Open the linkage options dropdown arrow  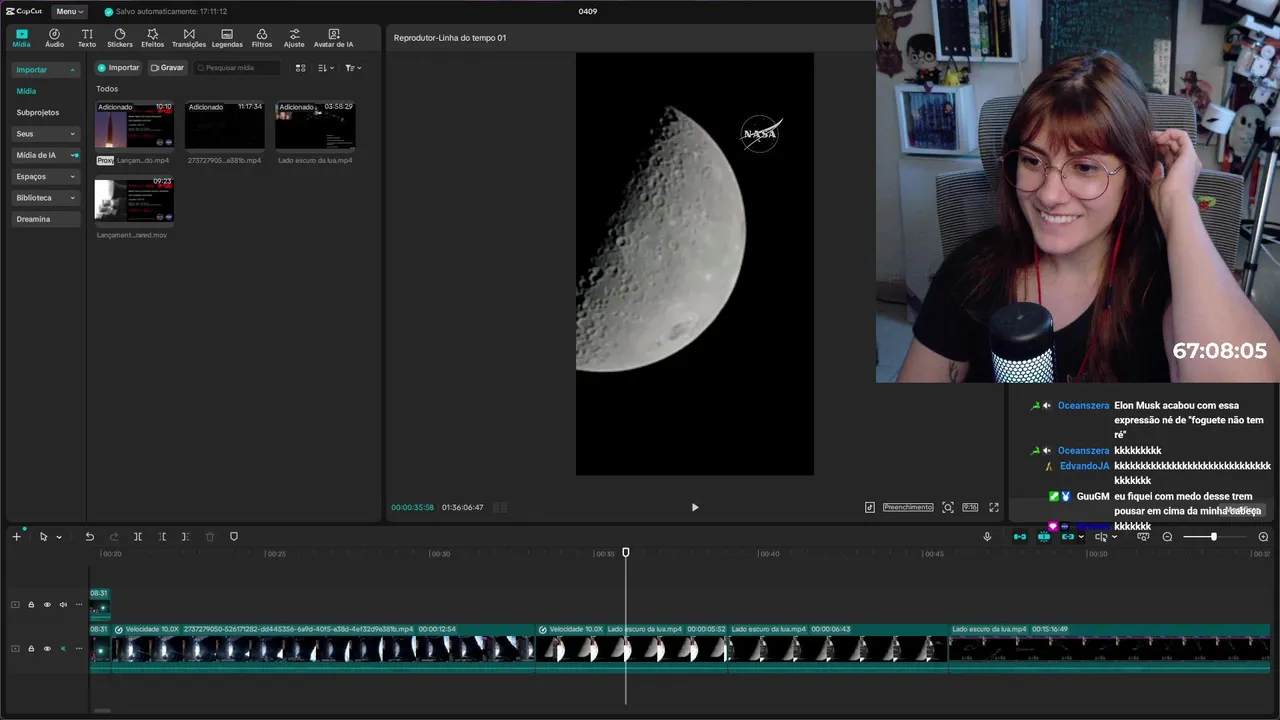[1081, 537]
